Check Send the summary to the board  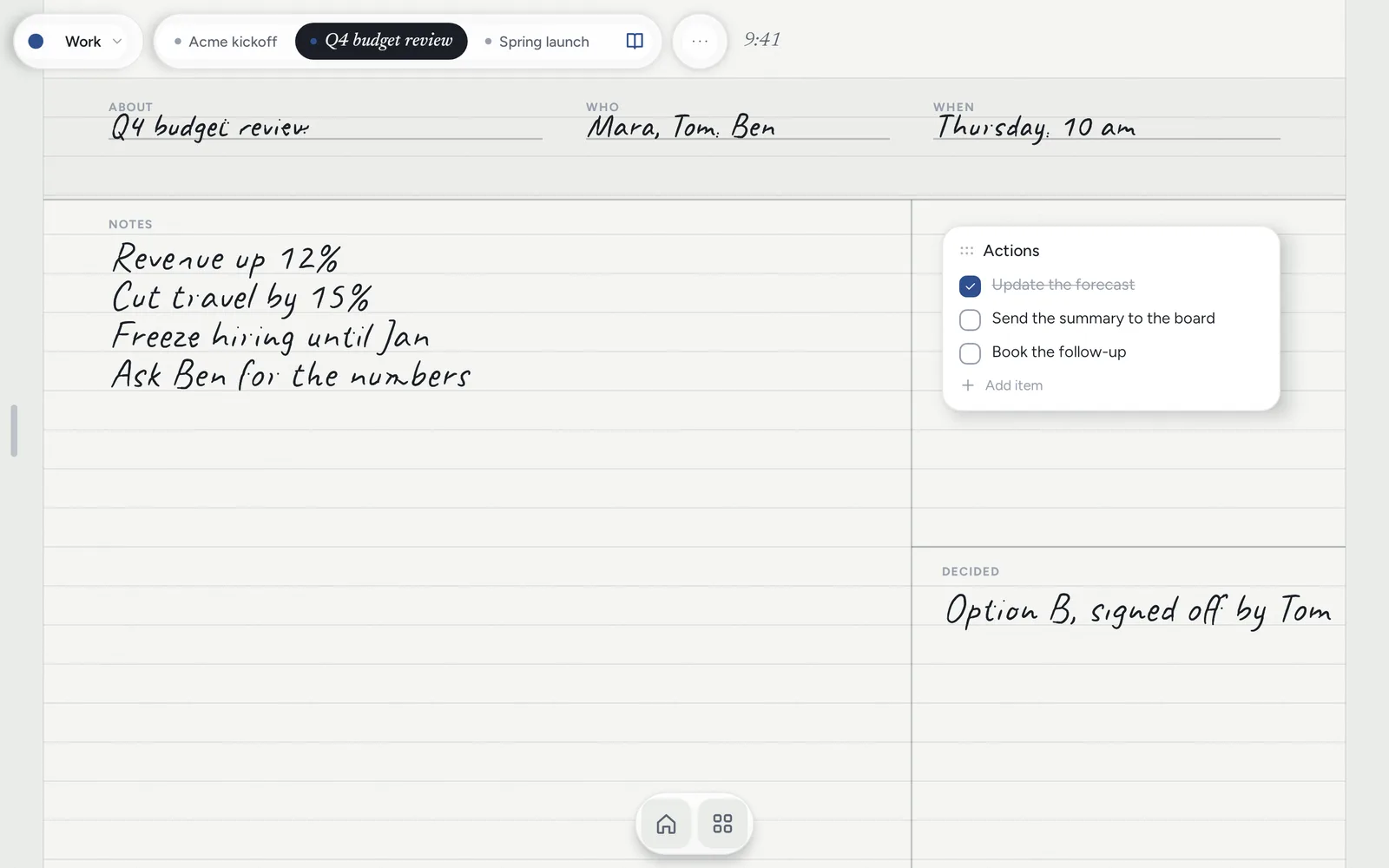pos(970,319)
